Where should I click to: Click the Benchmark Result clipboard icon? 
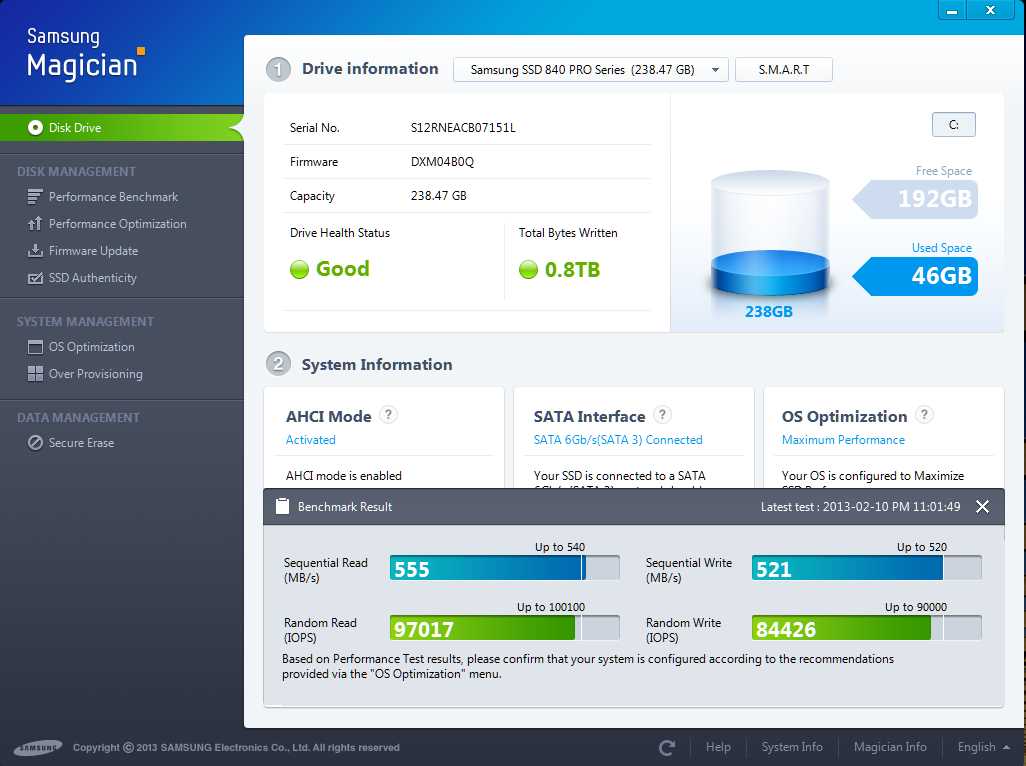282,506
